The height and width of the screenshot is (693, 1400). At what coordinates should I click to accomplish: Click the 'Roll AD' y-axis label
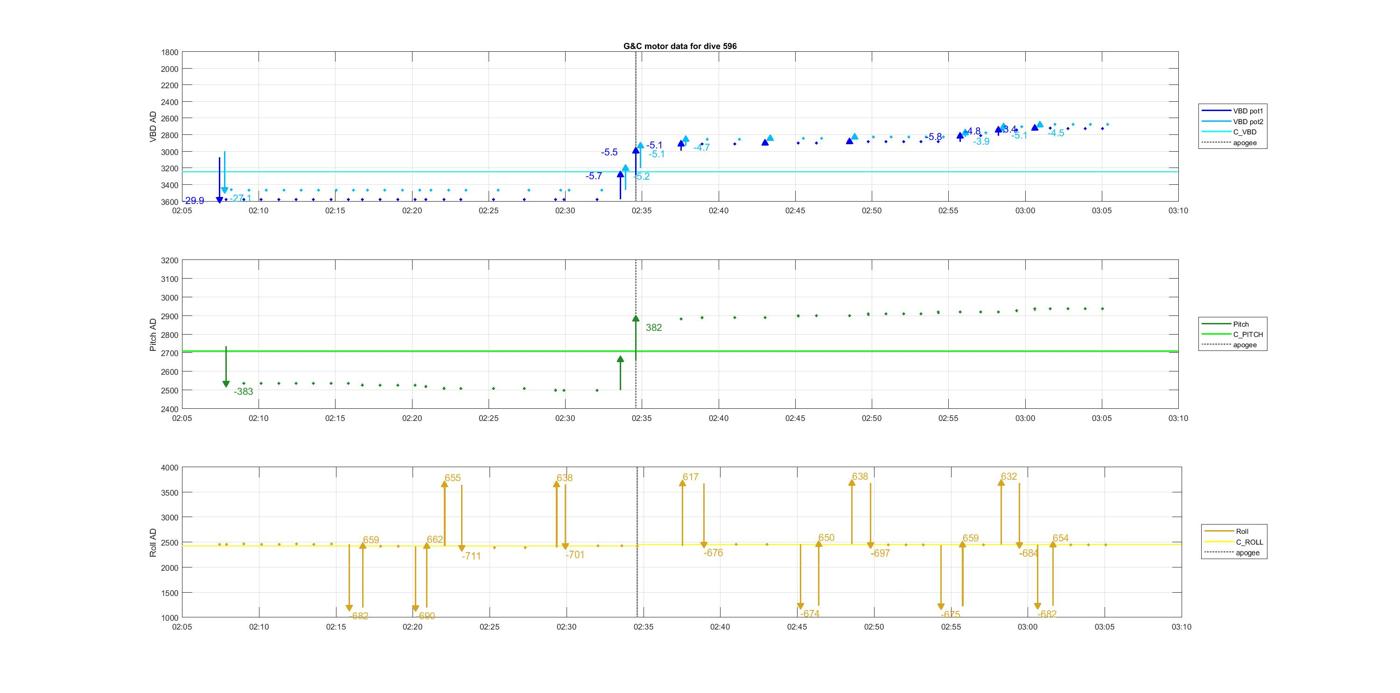(154, 542)
